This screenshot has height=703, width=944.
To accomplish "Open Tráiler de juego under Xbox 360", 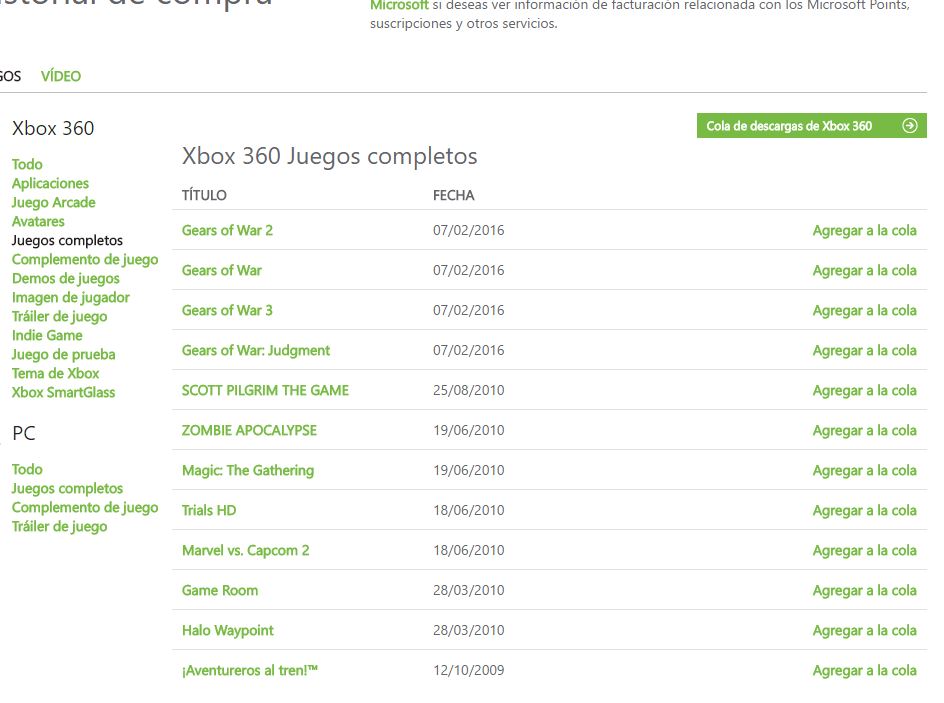I will [x=60, y=317].
